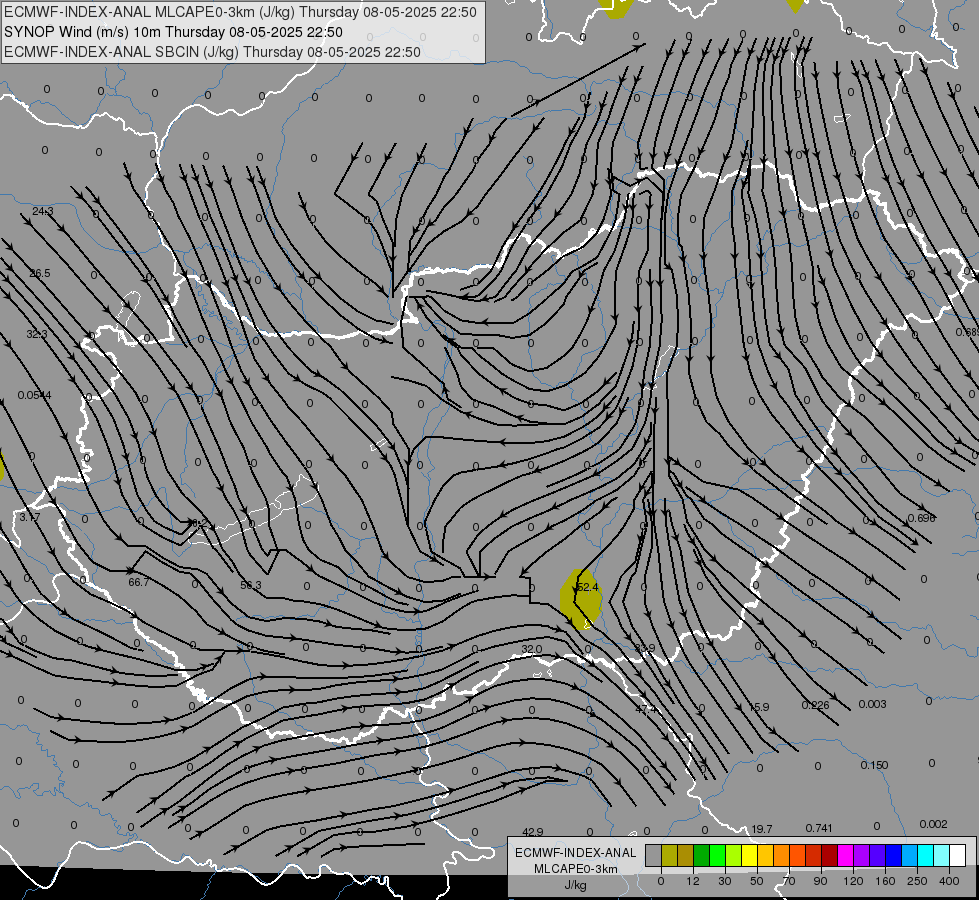The image size is (979, 900).
Task: Click the pure blue legend swatch
Action: (x=894, y=855)
